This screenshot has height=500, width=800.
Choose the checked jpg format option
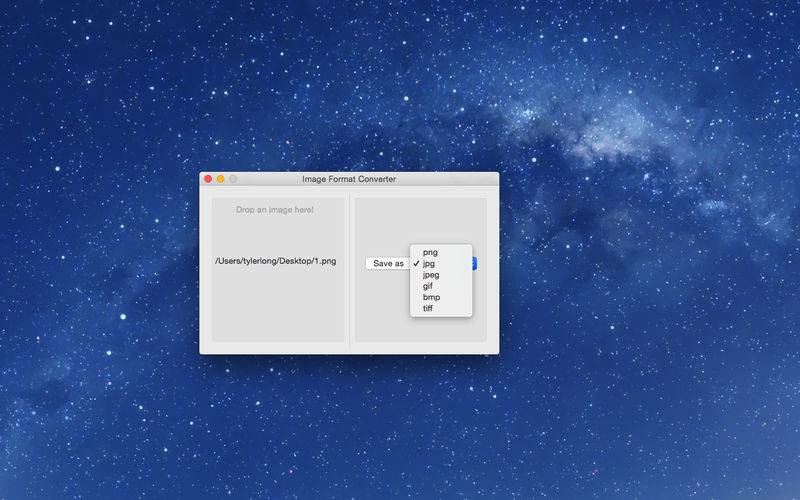click(x=441, y=263)
